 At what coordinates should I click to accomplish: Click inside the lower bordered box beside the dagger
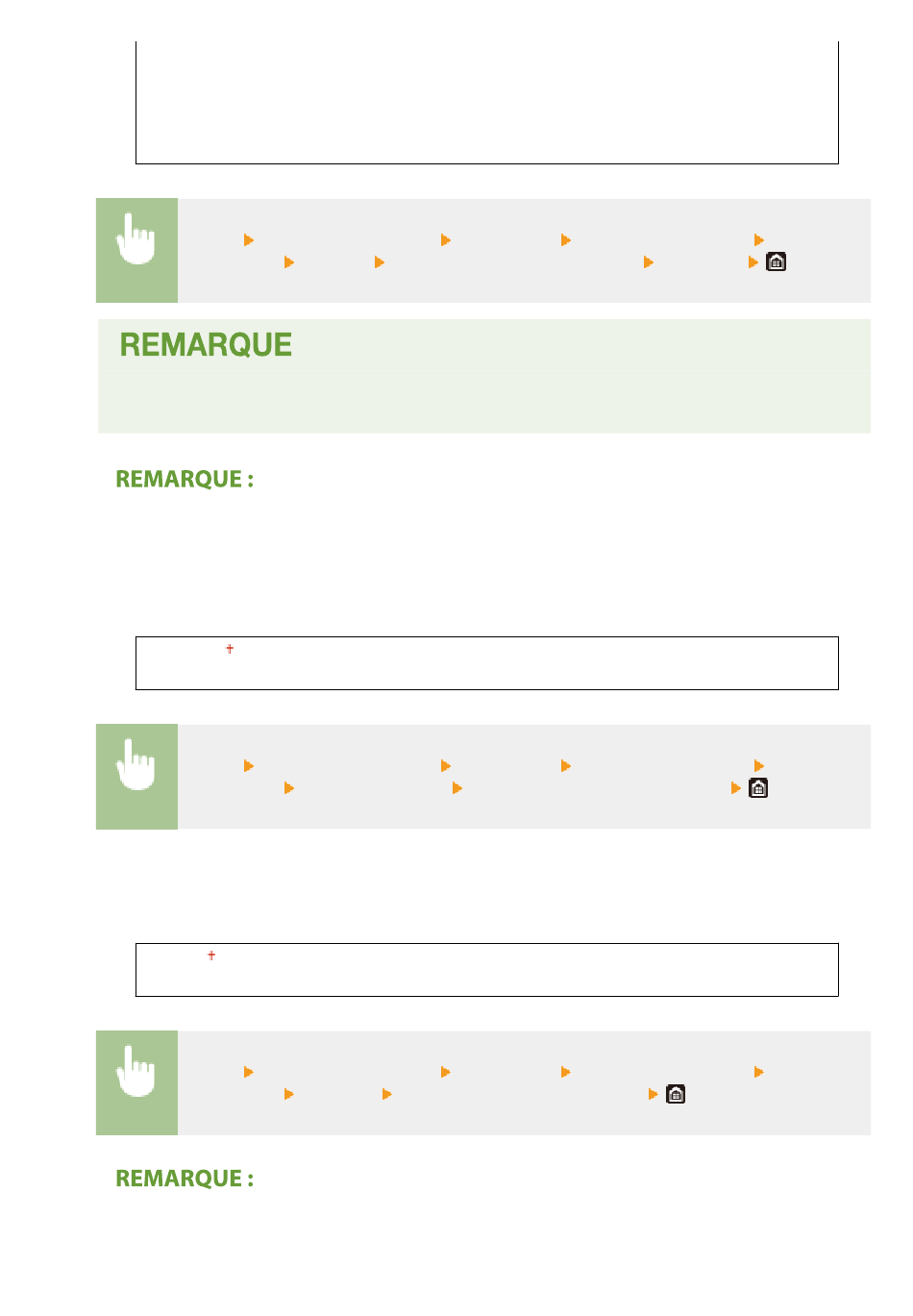[487, 970]
